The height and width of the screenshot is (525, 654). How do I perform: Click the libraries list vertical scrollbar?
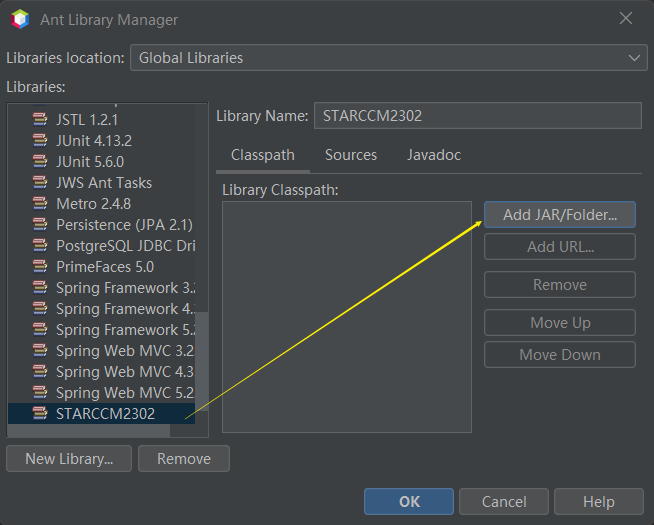tap(201, 360)
